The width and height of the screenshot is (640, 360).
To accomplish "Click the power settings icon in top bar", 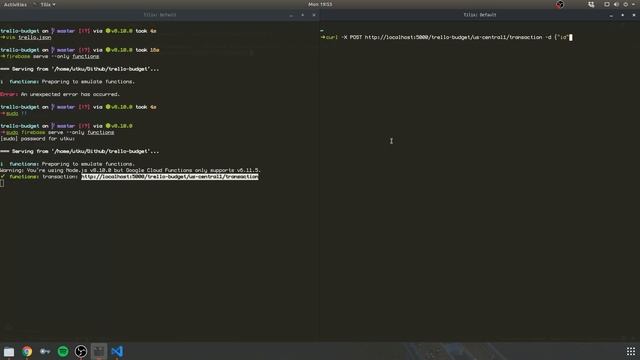I will click(x=626, y=4).
